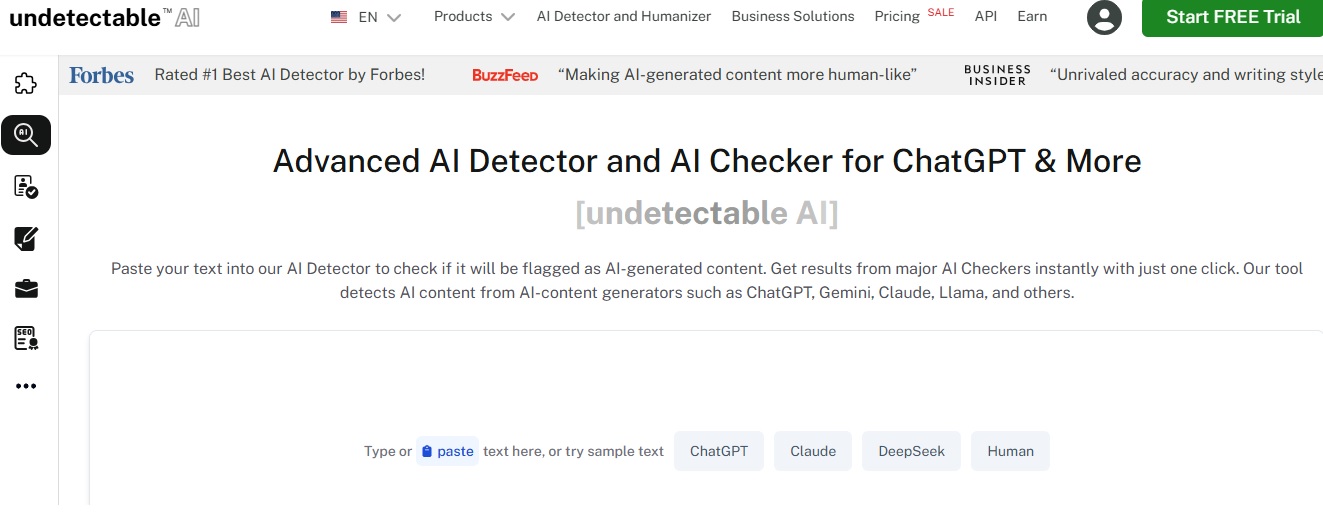Open Business Solutions menu item

point(793,17)
